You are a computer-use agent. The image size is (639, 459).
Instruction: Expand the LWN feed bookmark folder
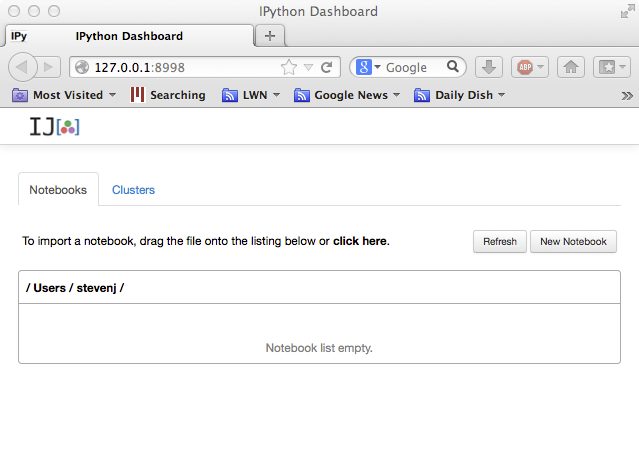tap(251, 95)
